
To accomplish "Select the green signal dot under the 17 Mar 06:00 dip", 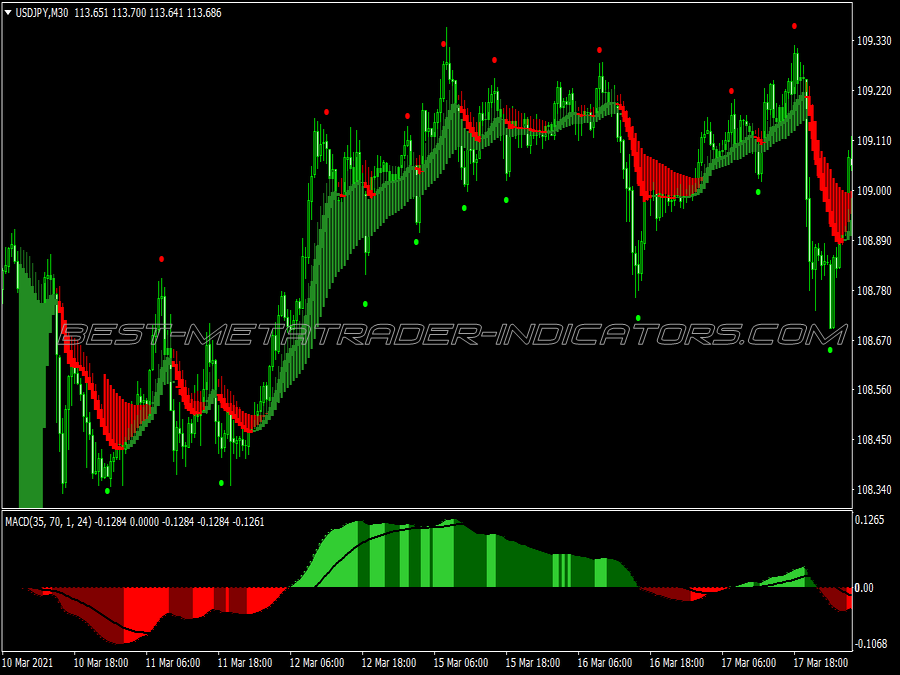I will pos(758,192).
